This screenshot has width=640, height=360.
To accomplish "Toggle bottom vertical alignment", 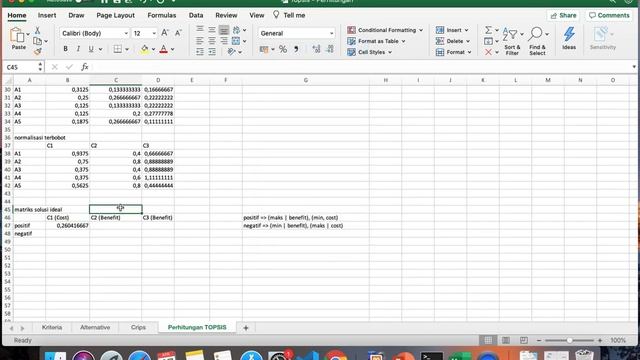I will click(224, 30).
